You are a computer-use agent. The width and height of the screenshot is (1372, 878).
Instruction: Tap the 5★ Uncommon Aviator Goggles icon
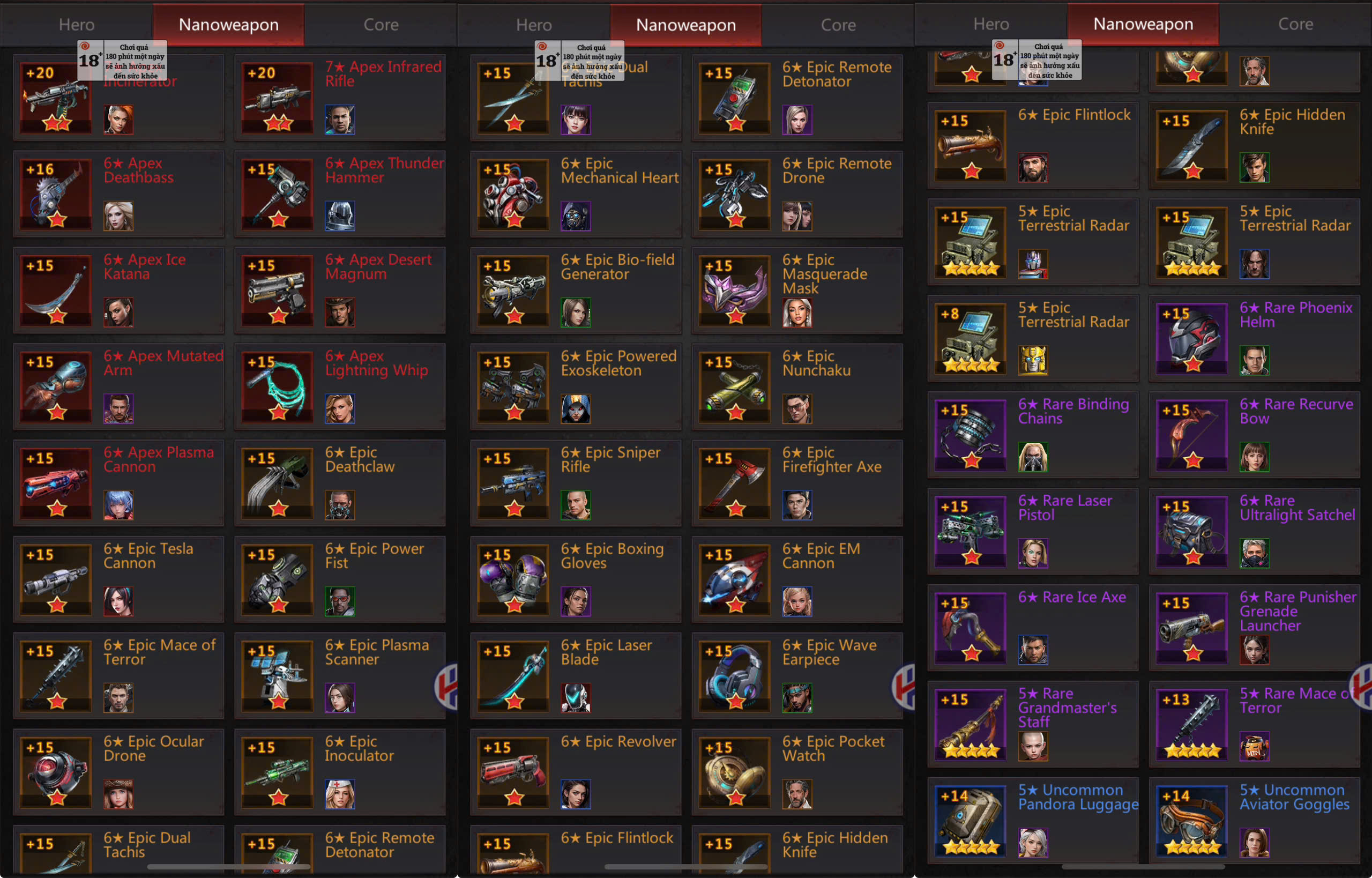point(1192,821)
